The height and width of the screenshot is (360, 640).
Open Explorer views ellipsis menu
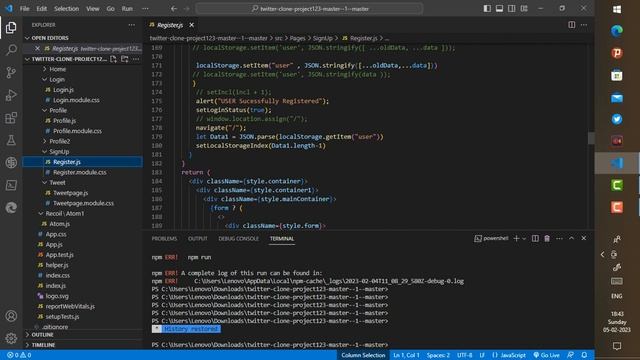point(131,25)
